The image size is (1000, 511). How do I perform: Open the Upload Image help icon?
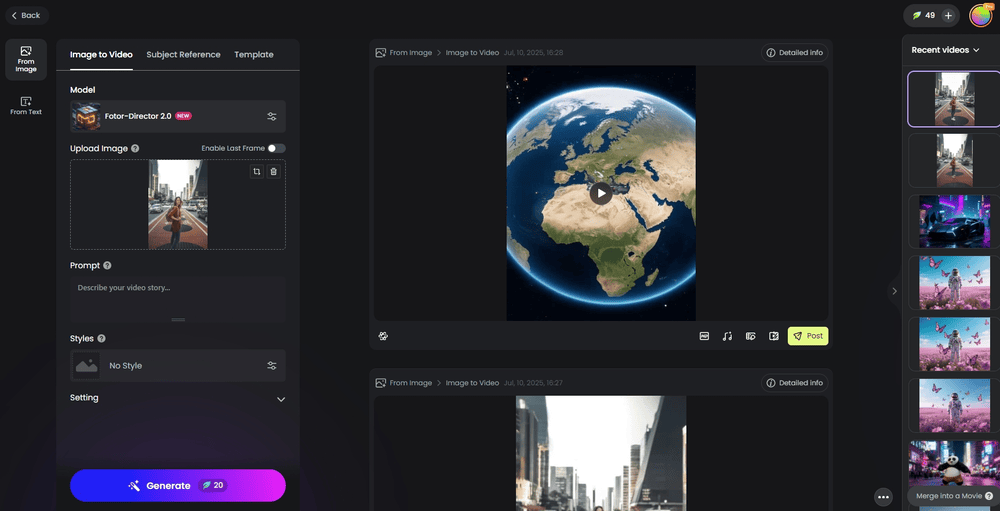(135, 149)
